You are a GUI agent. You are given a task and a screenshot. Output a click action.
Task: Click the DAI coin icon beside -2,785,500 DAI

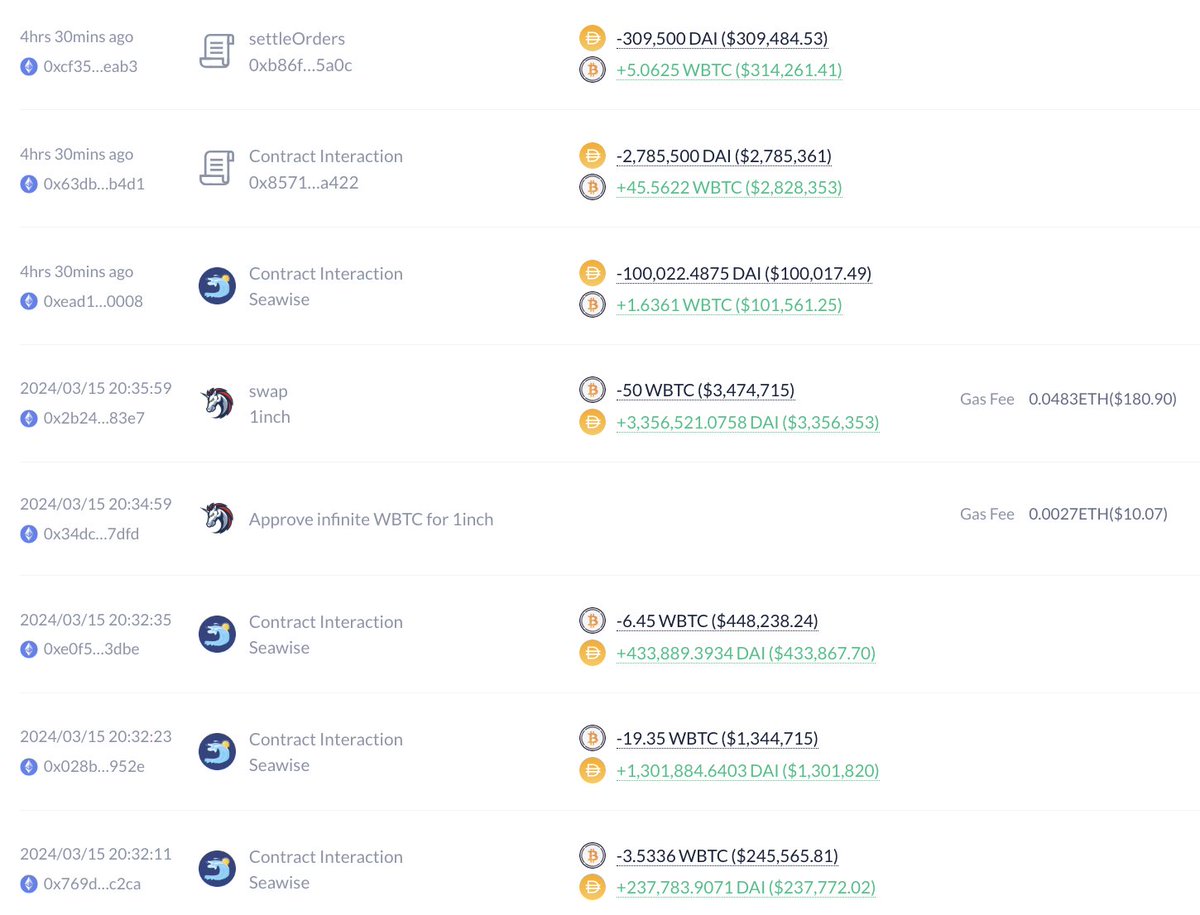point(593,156)
